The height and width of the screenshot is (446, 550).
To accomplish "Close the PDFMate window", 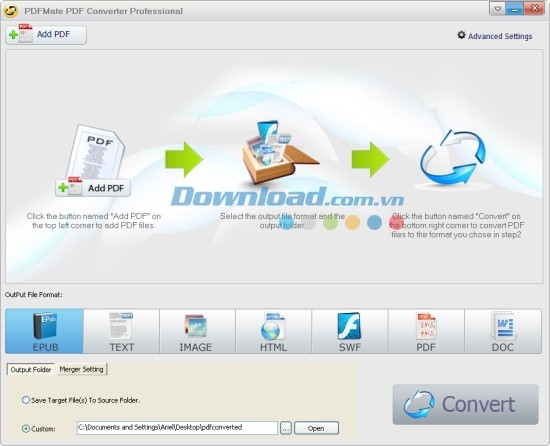I will pyautogui.click(x=534, y=9).
